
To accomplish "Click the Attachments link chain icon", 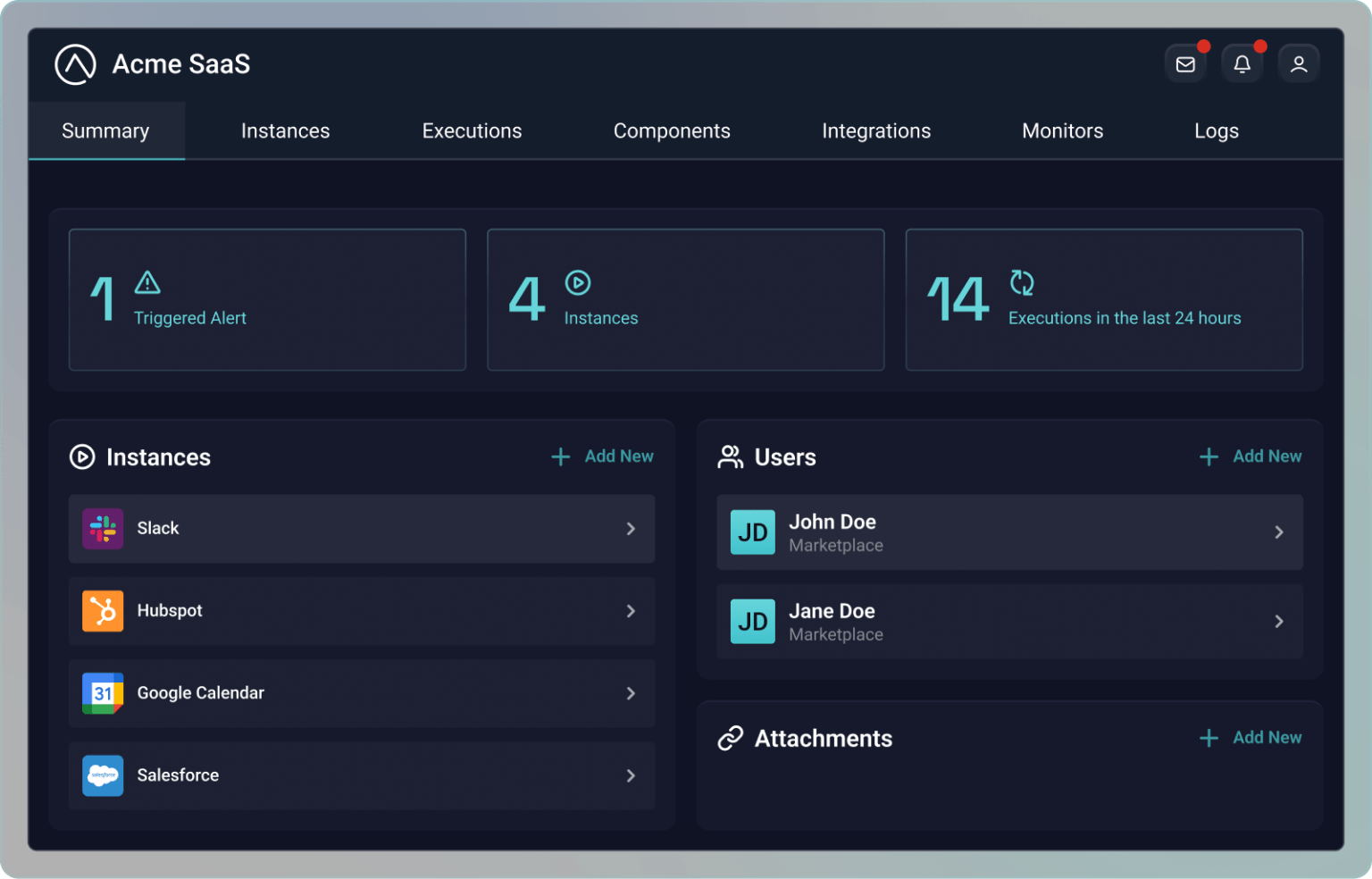I will [x=731, y=738].
